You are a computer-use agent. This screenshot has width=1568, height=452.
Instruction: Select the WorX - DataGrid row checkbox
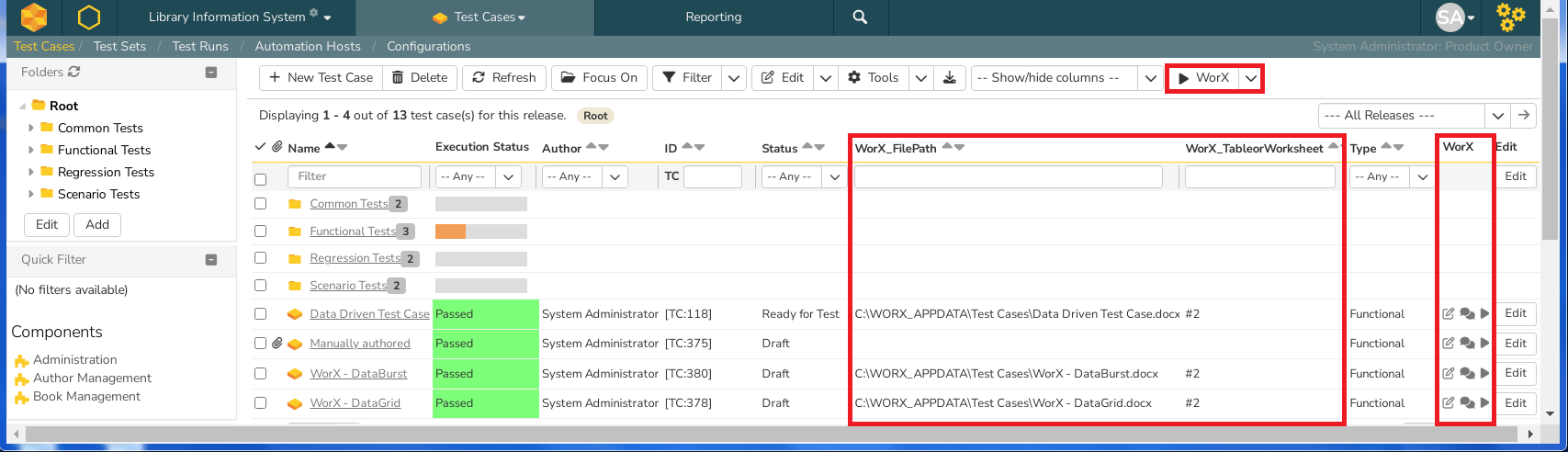[x=260, y=403]
